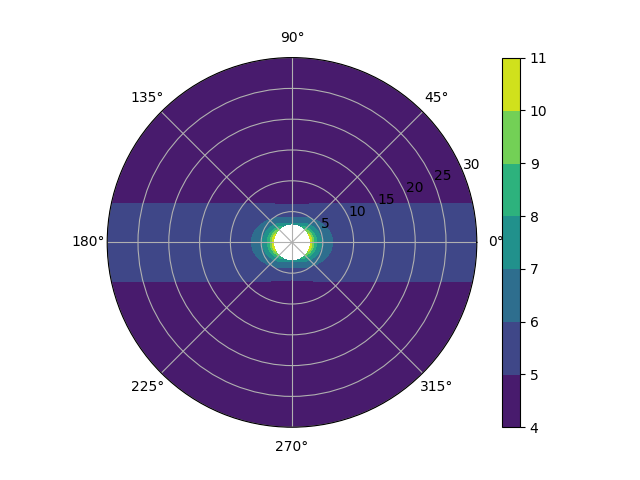
Task: Click the 0° angle label
Action: 496,242
